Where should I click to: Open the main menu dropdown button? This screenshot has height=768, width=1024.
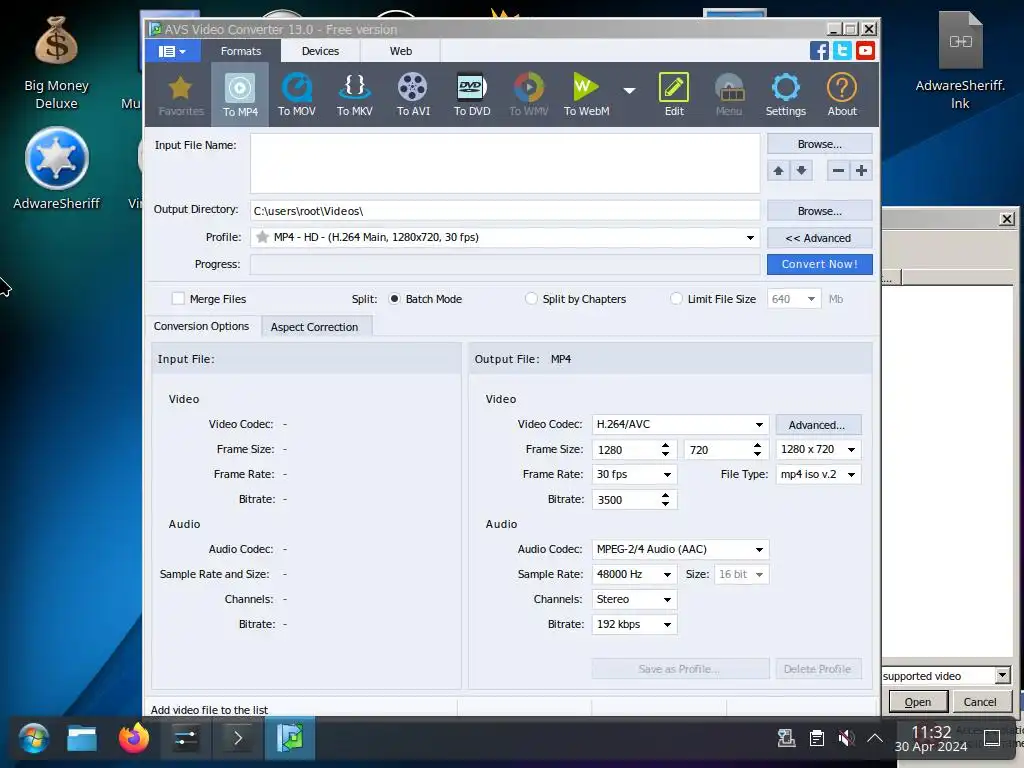pyautogui.click(x=172, y=51)
